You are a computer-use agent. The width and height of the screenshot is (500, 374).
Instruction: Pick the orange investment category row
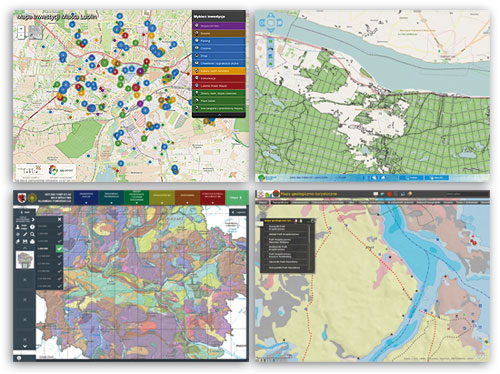[219, 71]
